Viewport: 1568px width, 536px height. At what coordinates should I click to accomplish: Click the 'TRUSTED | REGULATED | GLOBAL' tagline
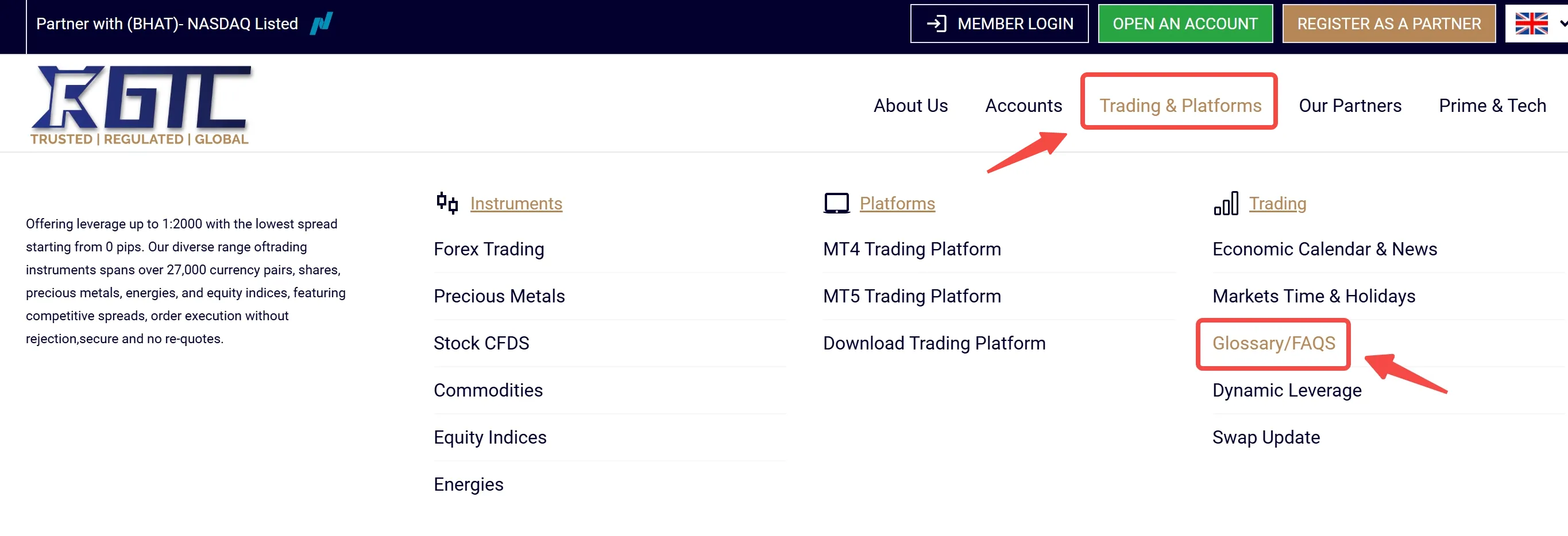tap(140, 139)
